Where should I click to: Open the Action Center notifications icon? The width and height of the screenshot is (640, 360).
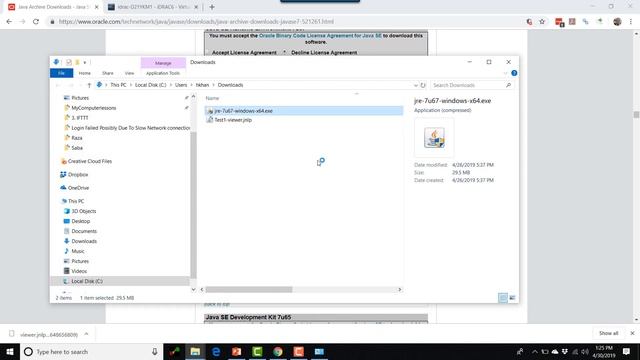pos(627,351)
